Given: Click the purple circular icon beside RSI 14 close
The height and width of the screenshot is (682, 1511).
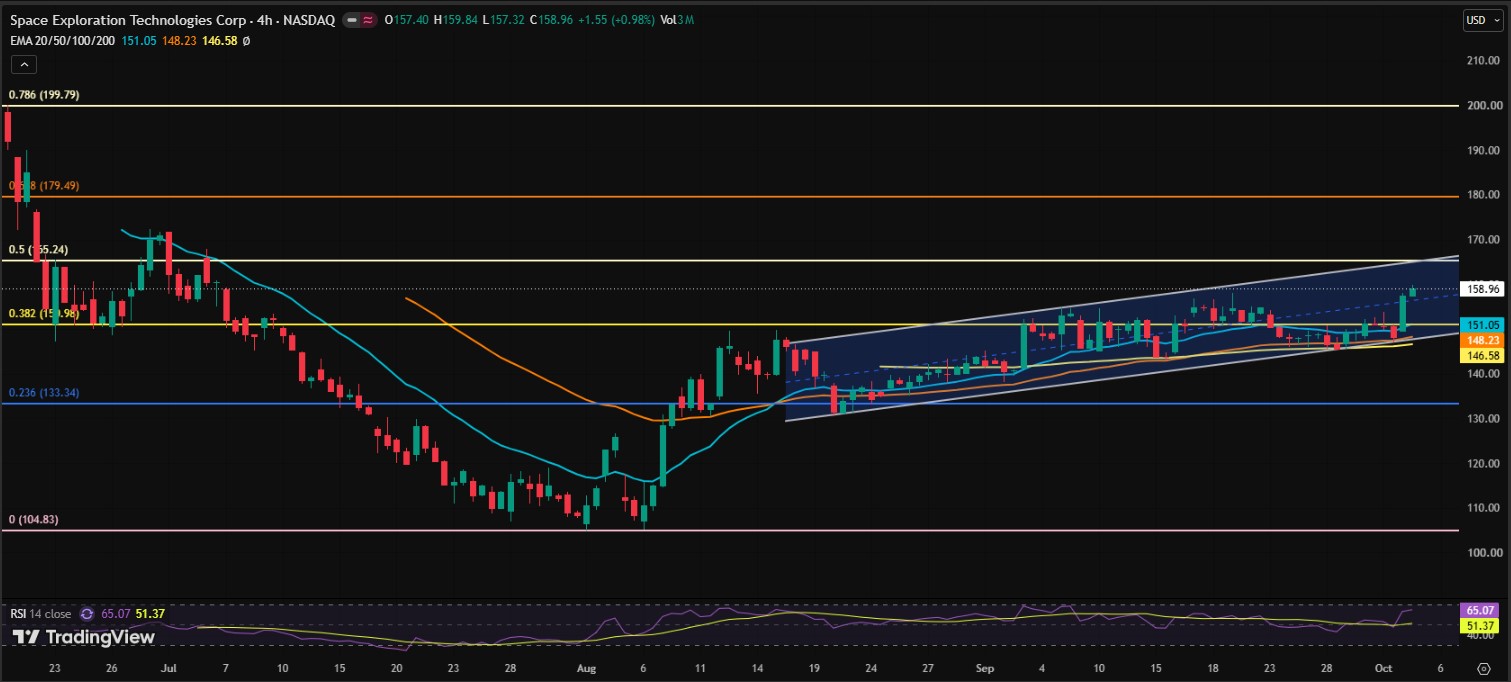Looking at the screenshot, I should click(x=87, y=614).
